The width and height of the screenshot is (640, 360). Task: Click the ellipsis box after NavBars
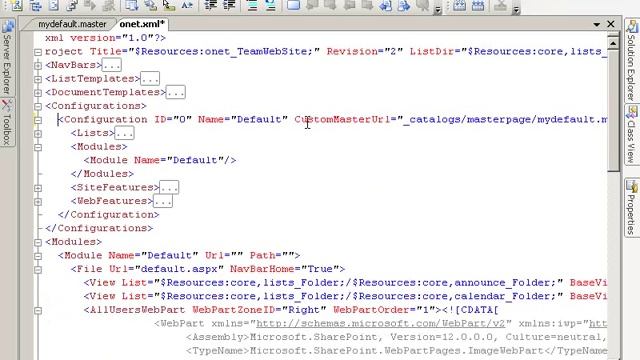tap(111, 65)
